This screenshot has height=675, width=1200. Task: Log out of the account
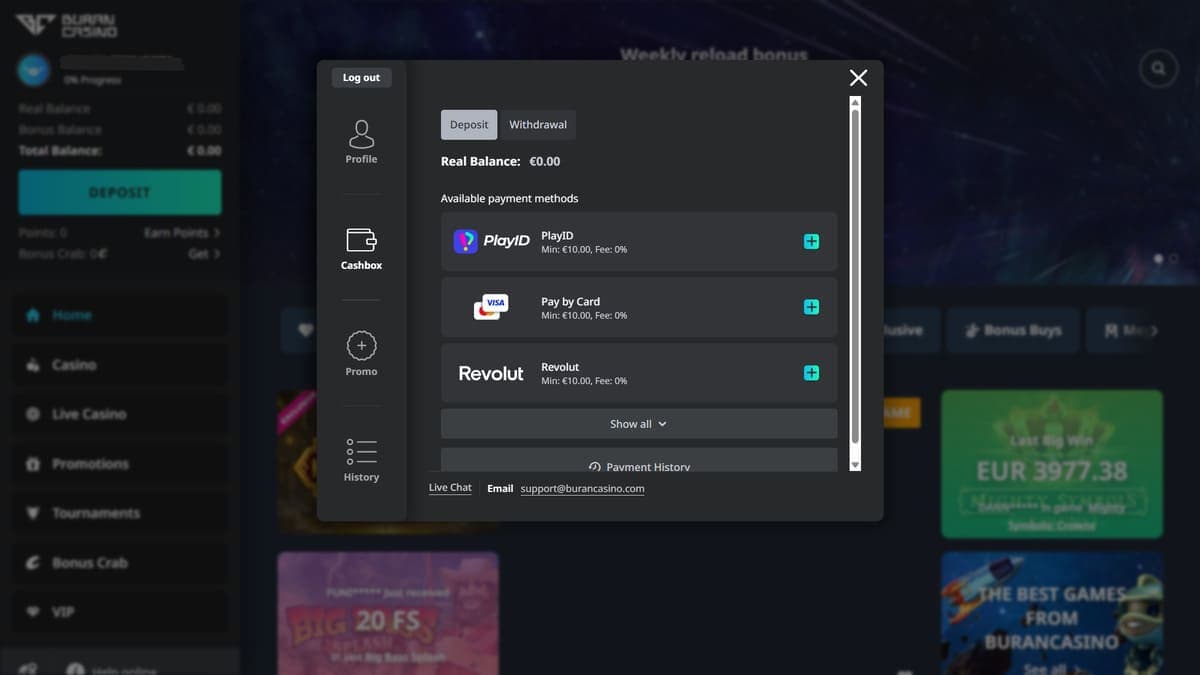(361, 78)
